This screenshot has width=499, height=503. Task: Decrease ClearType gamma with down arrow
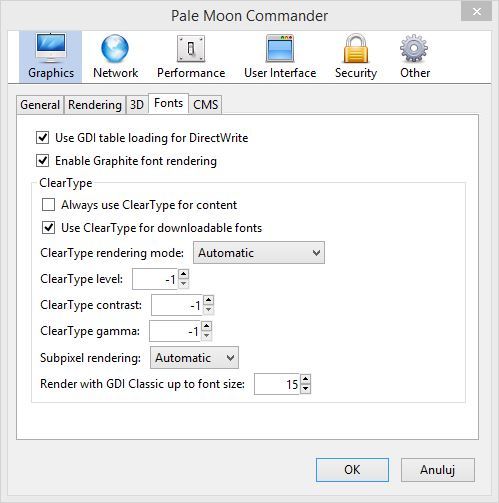(207, 336)
